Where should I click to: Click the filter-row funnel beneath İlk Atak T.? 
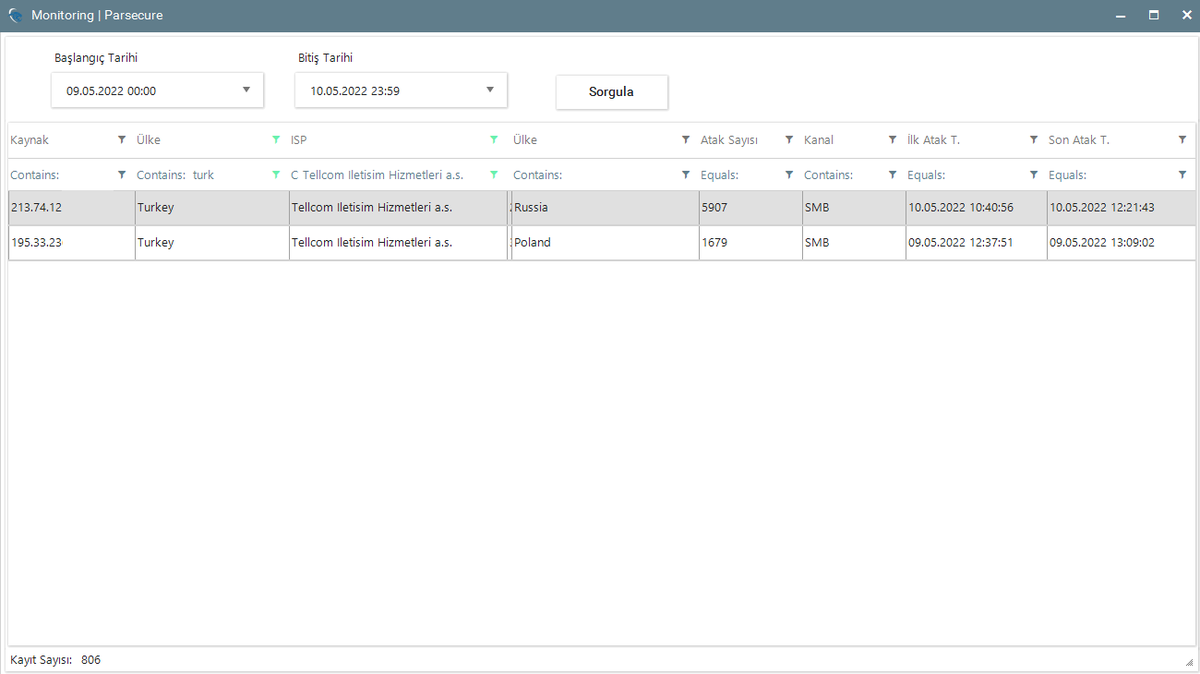[1034, 175]
